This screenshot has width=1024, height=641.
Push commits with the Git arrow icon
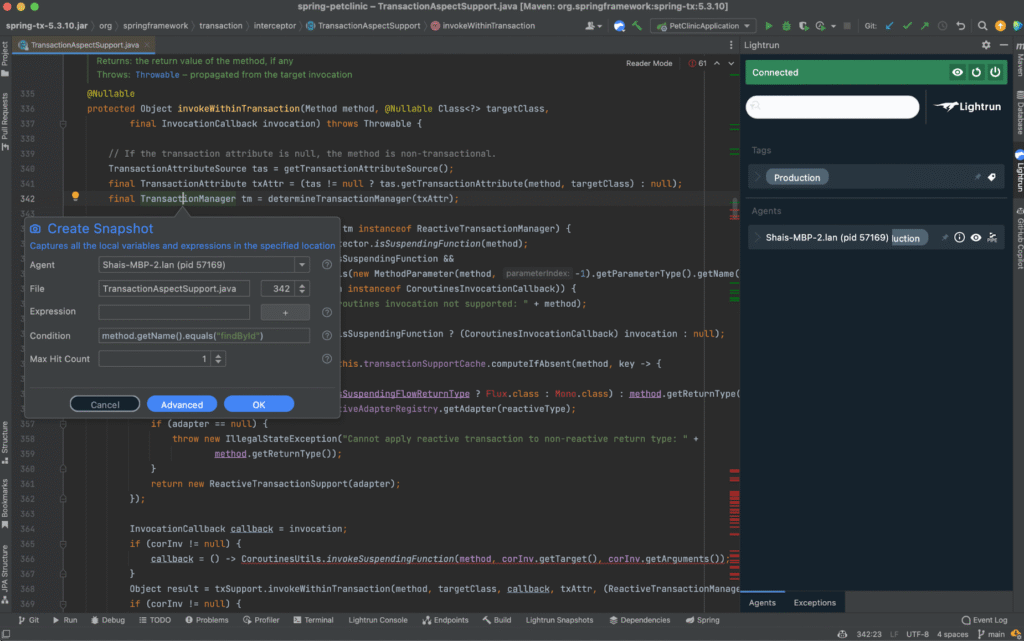(925, 26)
